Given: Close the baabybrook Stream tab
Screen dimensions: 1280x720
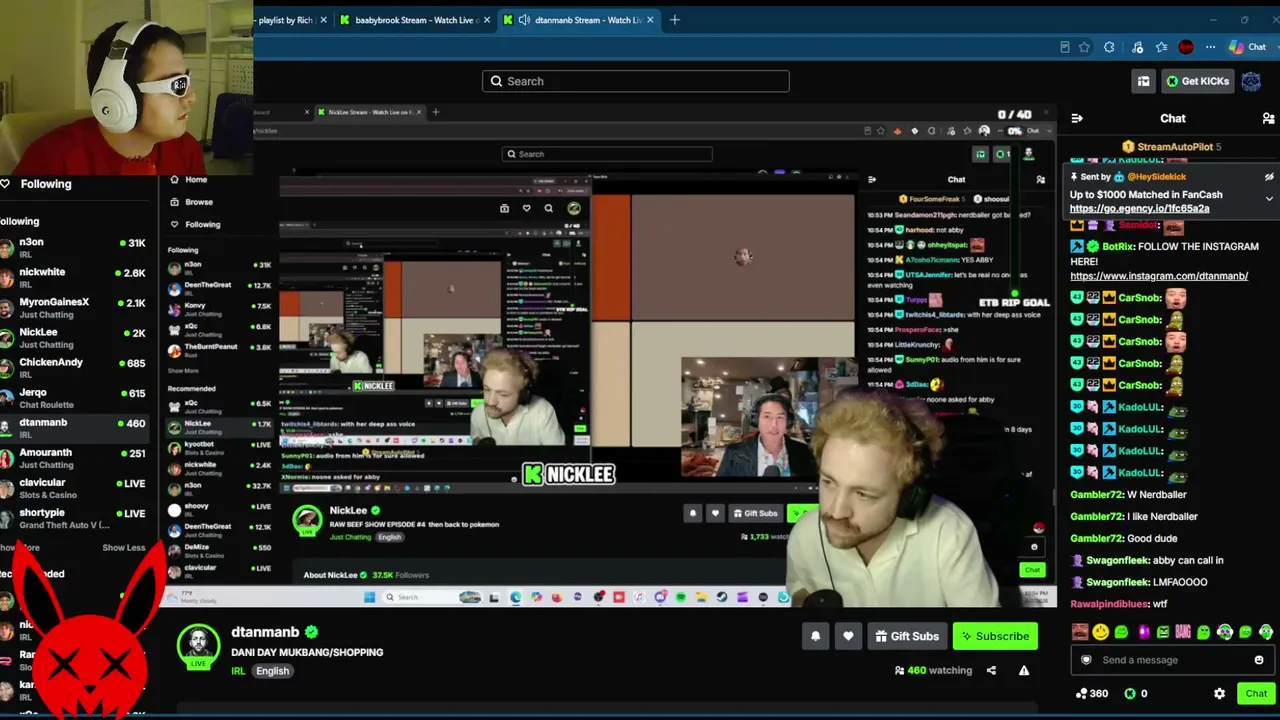Looking at the screenshot, I should [487, 20].
